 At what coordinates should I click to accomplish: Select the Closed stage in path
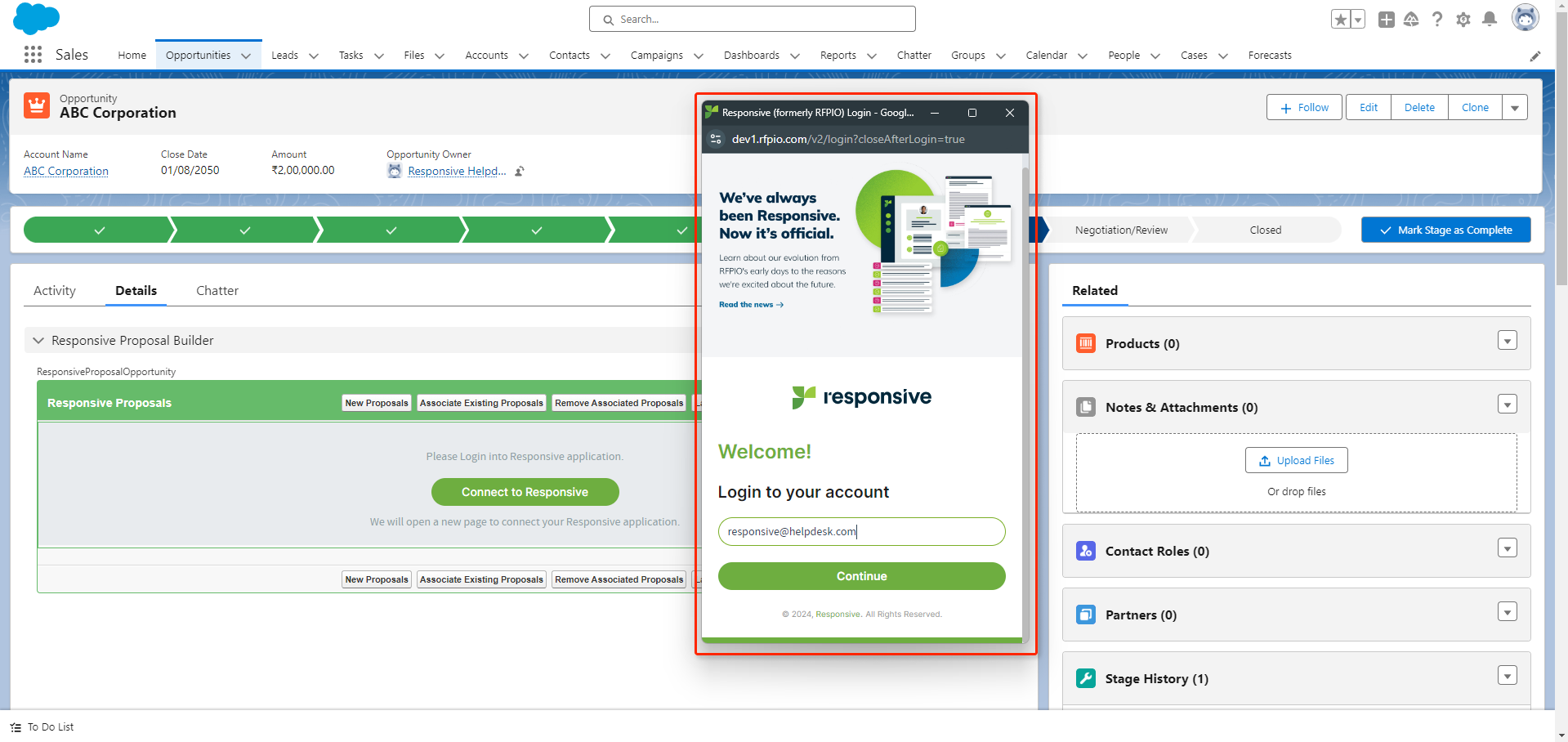point(1266,230)
